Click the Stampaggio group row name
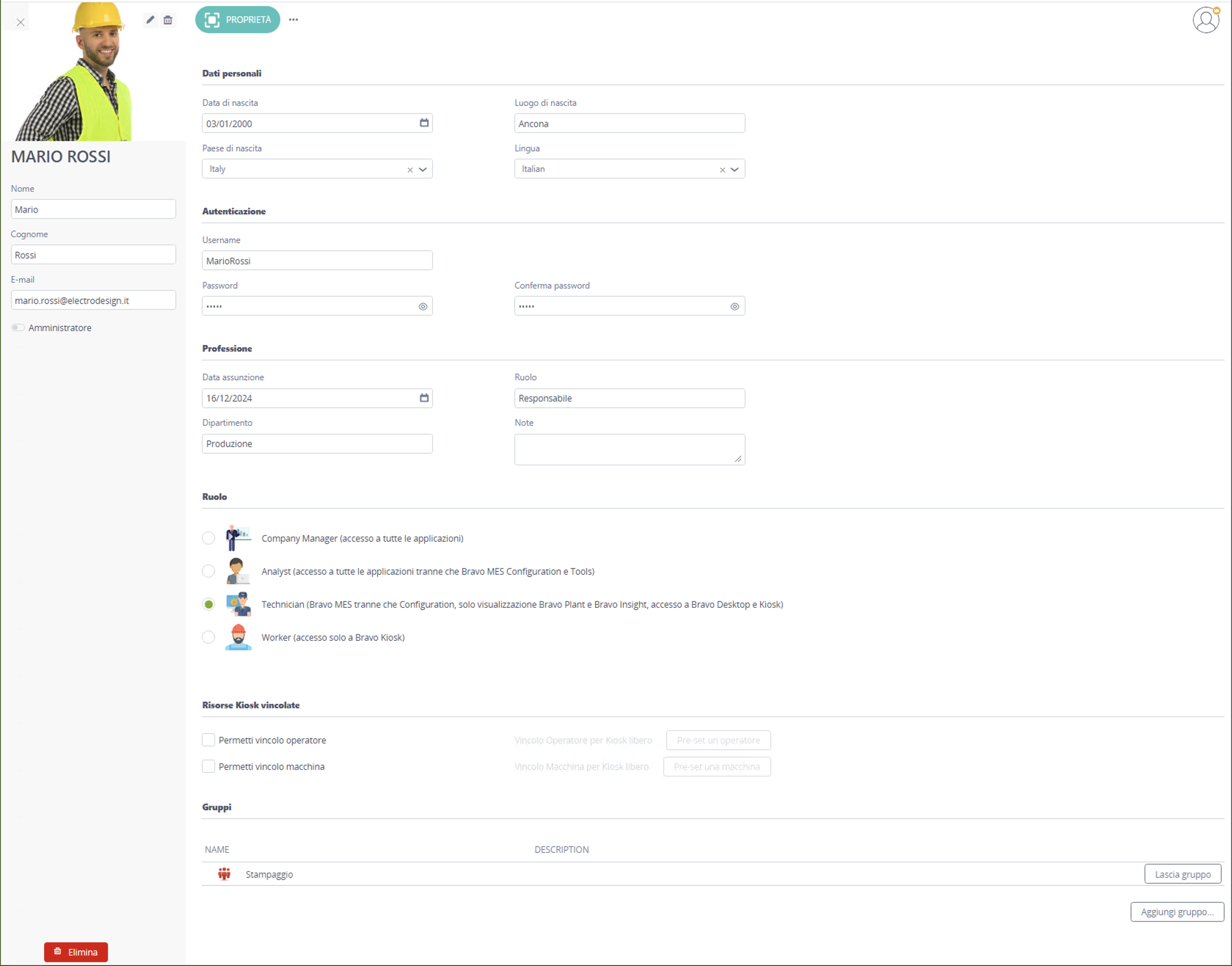The height and width of the screenshot is (966, 1232). click(269, 874)
